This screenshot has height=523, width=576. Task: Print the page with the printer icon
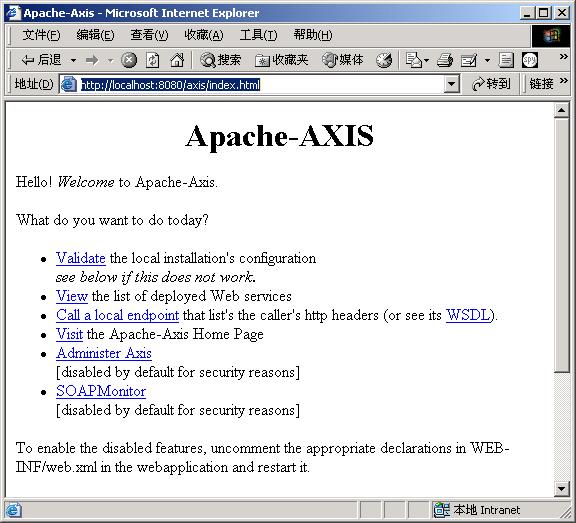coord(445,60)
